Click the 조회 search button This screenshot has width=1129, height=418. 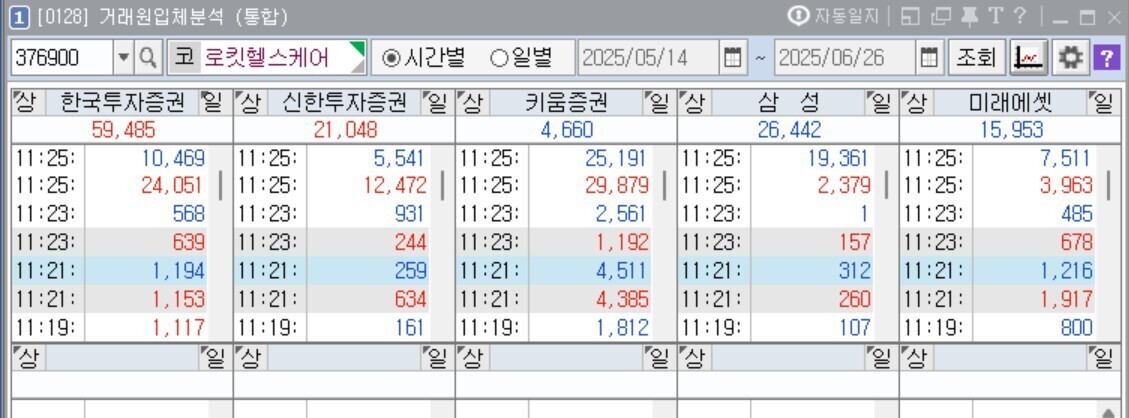click(x=976, y=58)
